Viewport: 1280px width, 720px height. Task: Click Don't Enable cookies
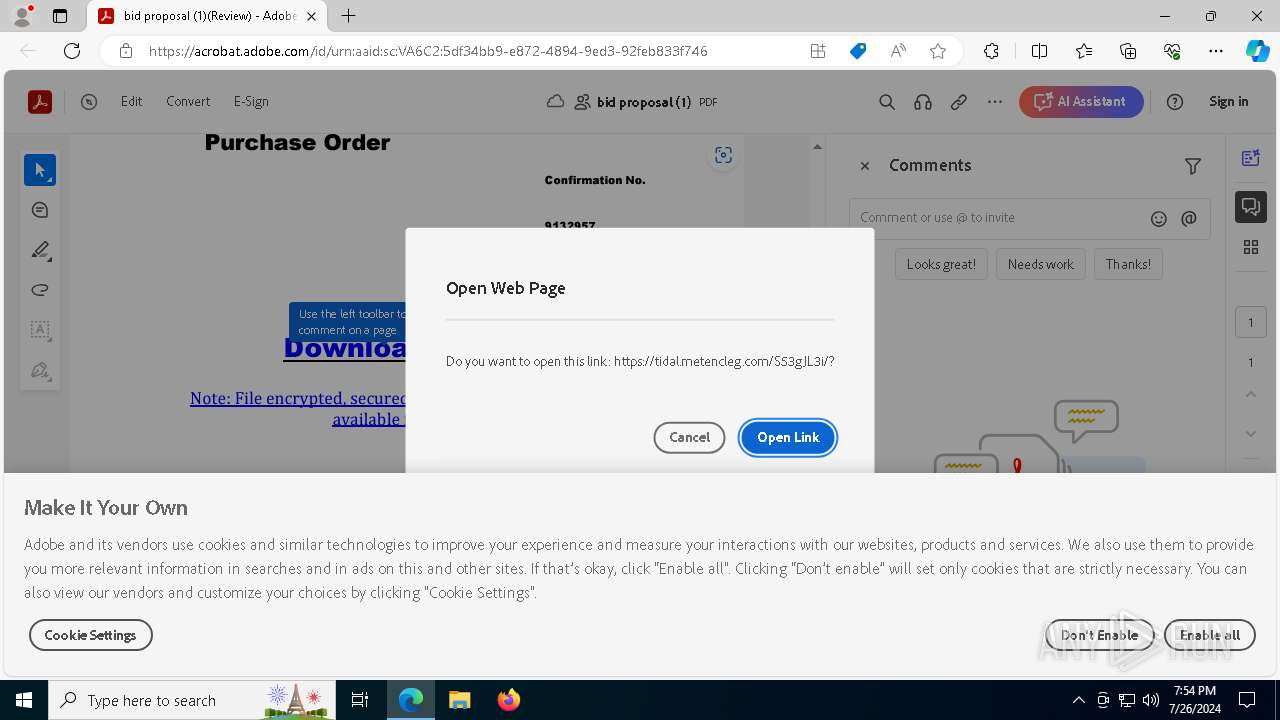[x=1099, y=635]
